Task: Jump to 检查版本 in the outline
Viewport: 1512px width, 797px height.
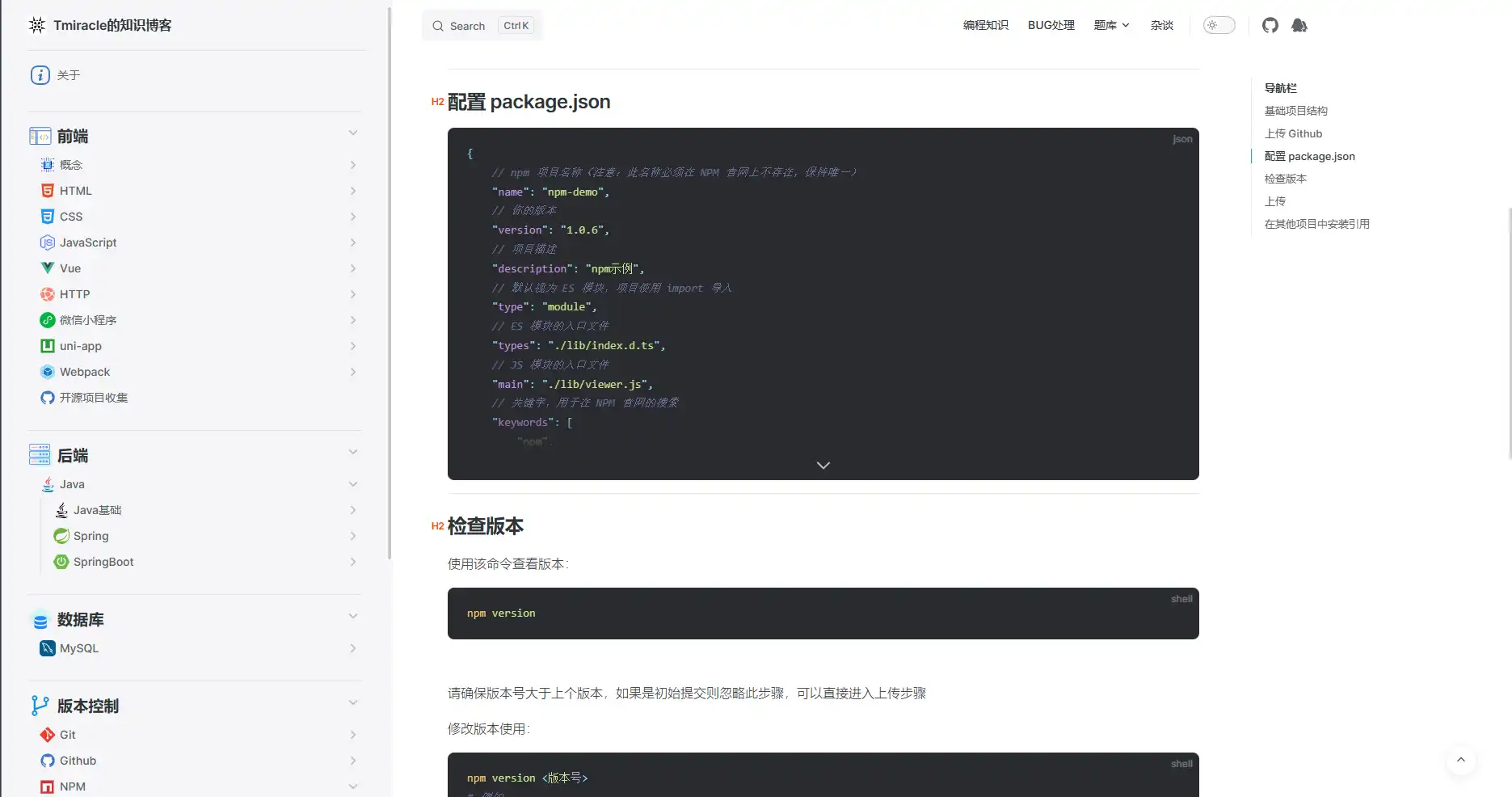Action: click(x=1285, y=179)
